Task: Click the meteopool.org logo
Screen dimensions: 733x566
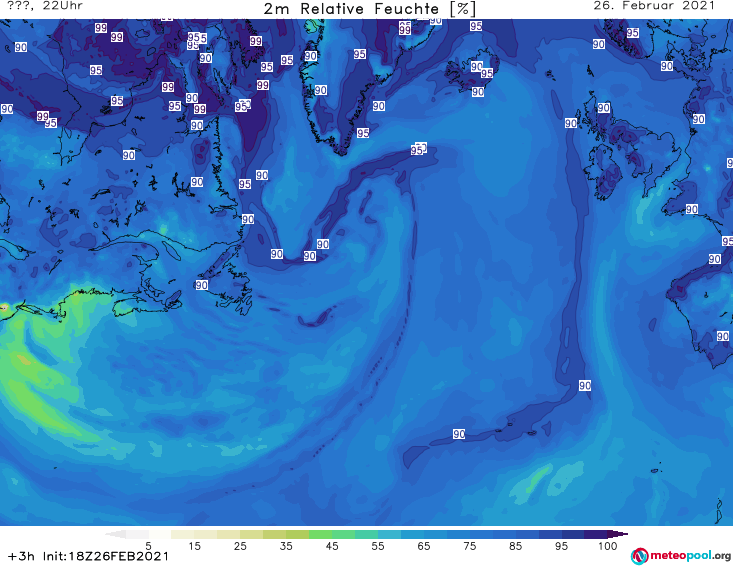Action: point(681,556)
